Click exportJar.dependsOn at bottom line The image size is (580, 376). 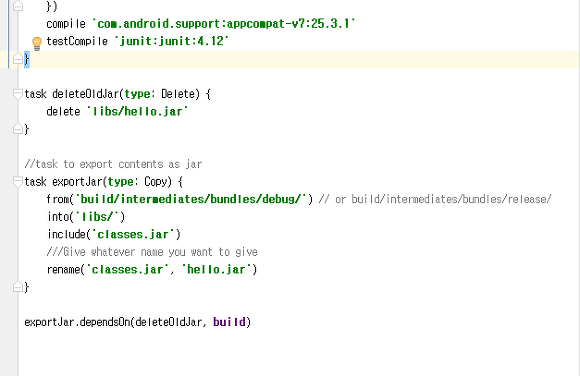(x=77, y=322)
